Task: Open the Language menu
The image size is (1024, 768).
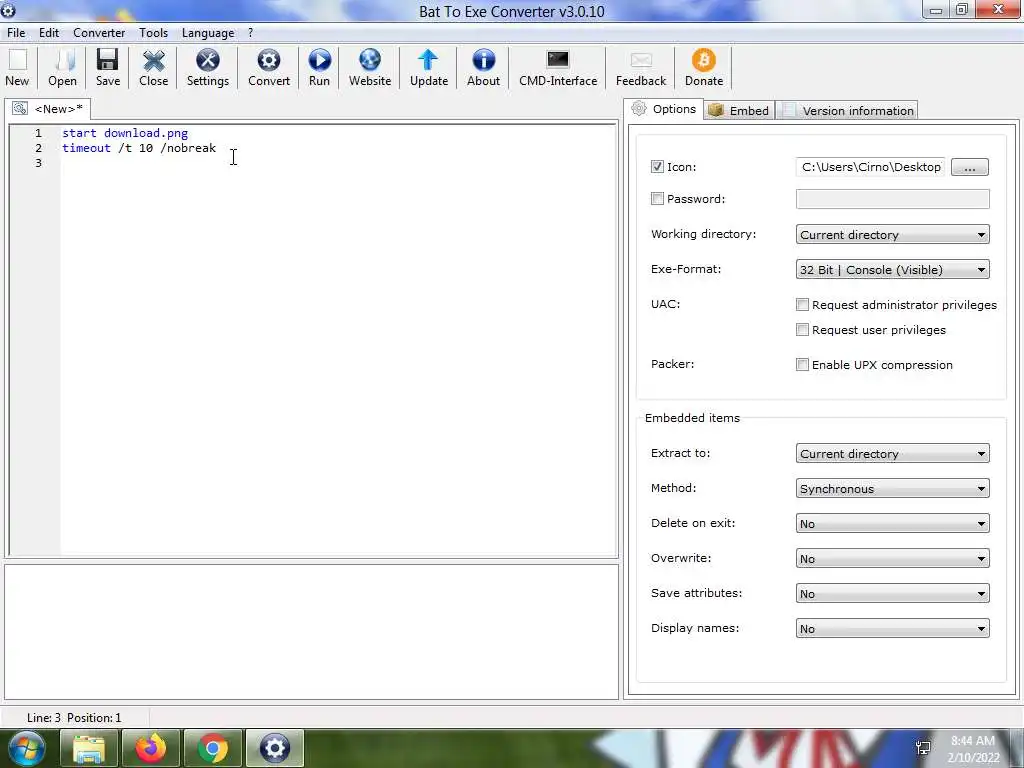Action: [208, 33]
